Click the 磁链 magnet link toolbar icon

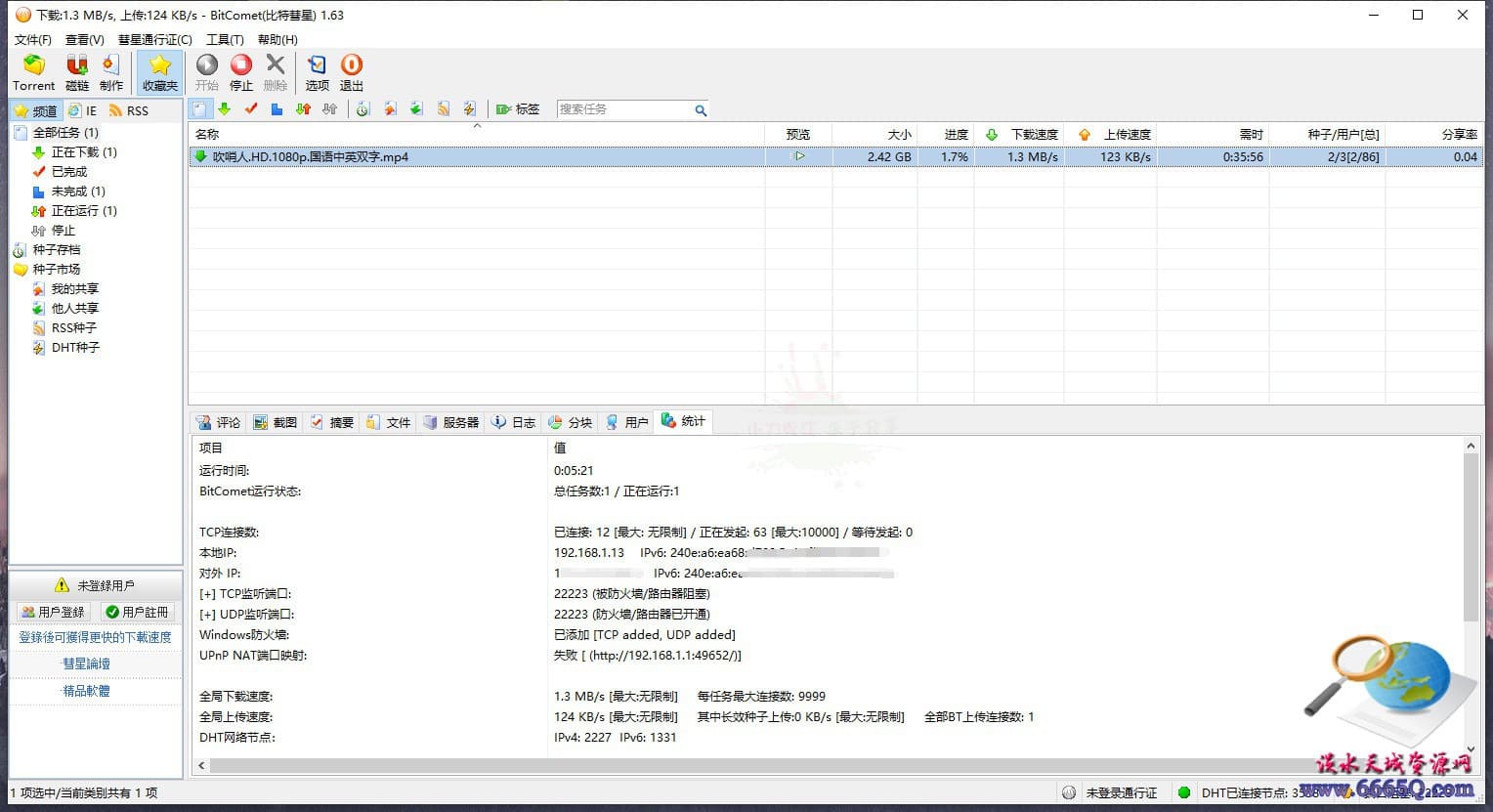pos(77,73)
